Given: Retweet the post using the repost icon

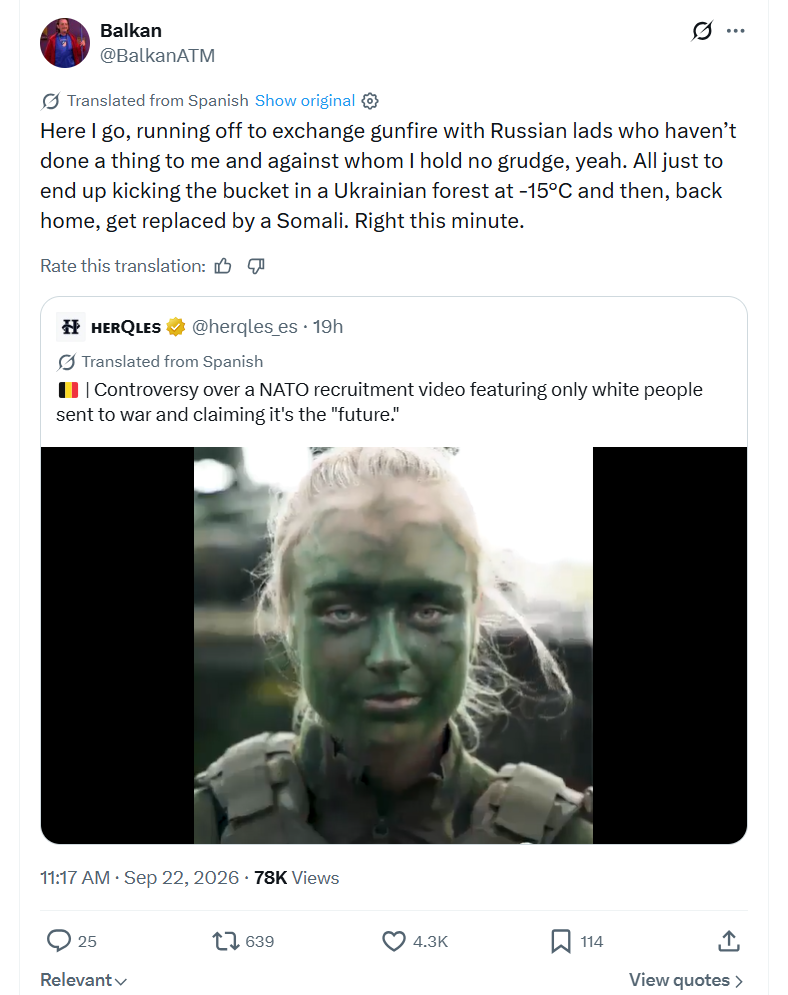Looking at the screenshot, I should (x=225, y=940).
